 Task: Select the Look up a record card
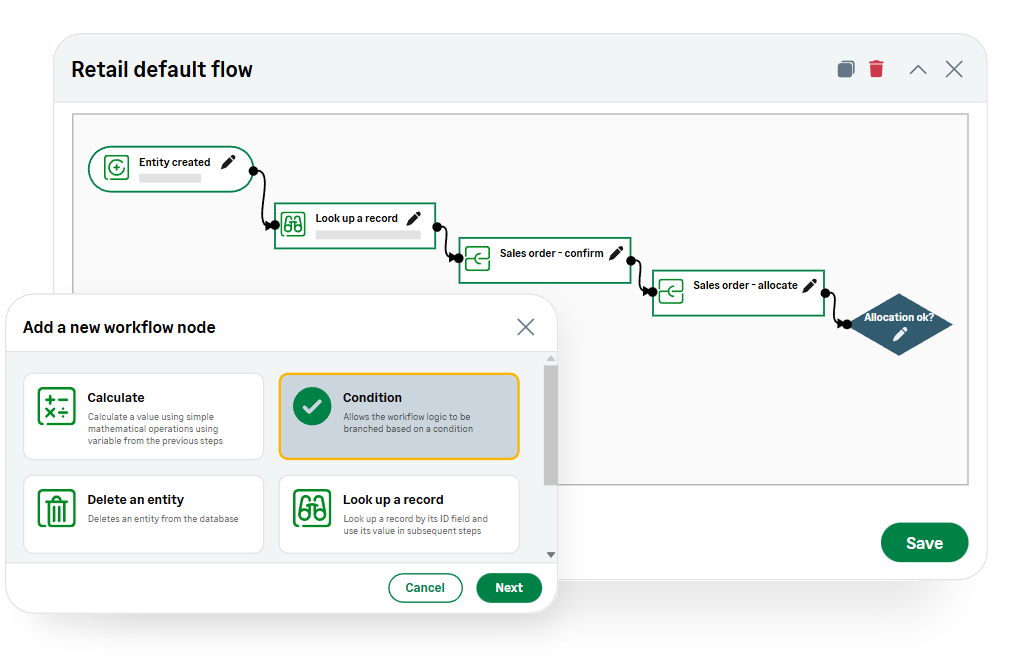tap(399, 514)
